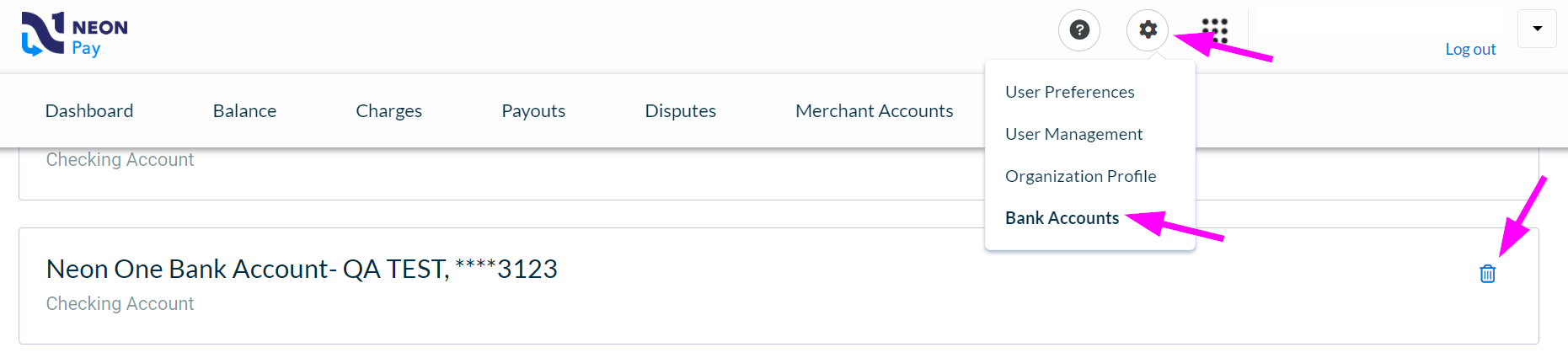Open the help question mark icon

(1079, 30)
